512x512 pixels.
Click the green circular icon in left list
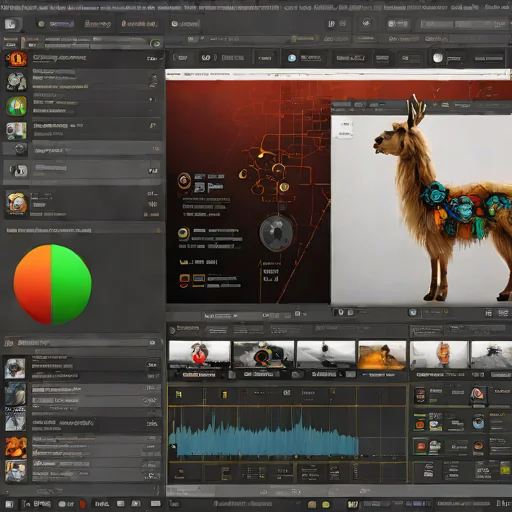(x=16, y=106)
